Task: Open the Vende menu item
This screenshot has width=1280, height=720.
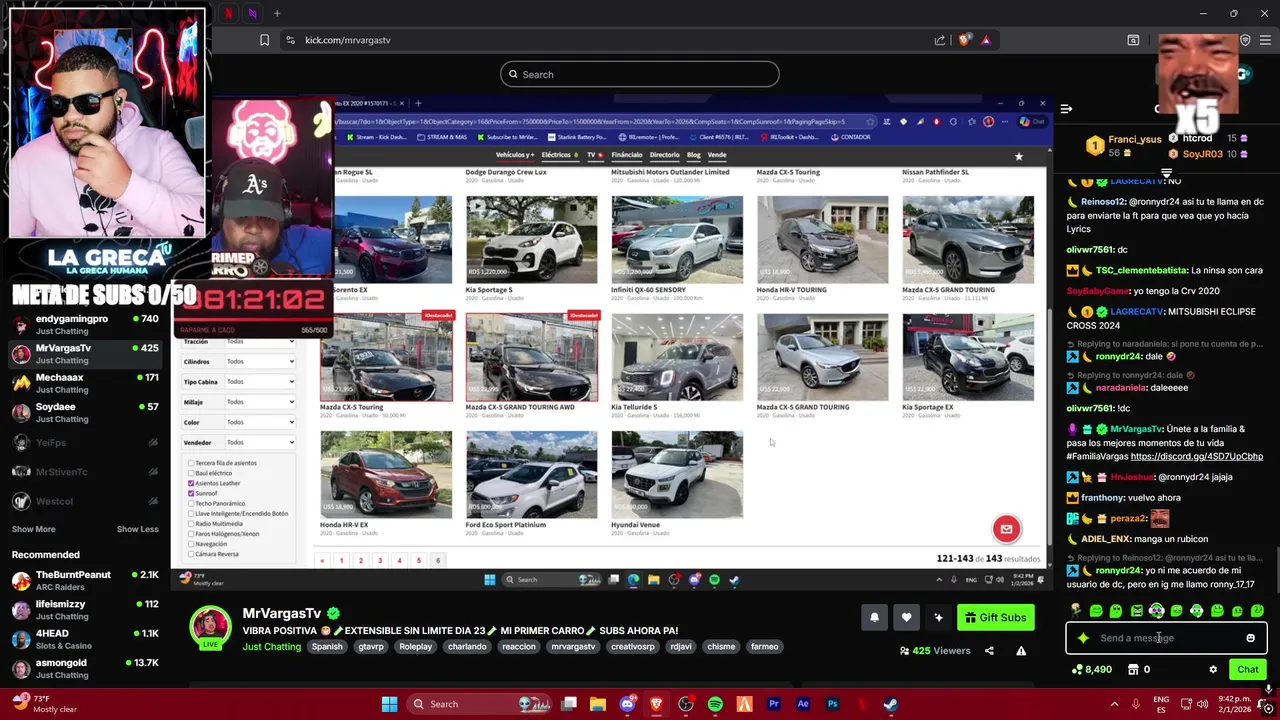Action: click(717, 155)
